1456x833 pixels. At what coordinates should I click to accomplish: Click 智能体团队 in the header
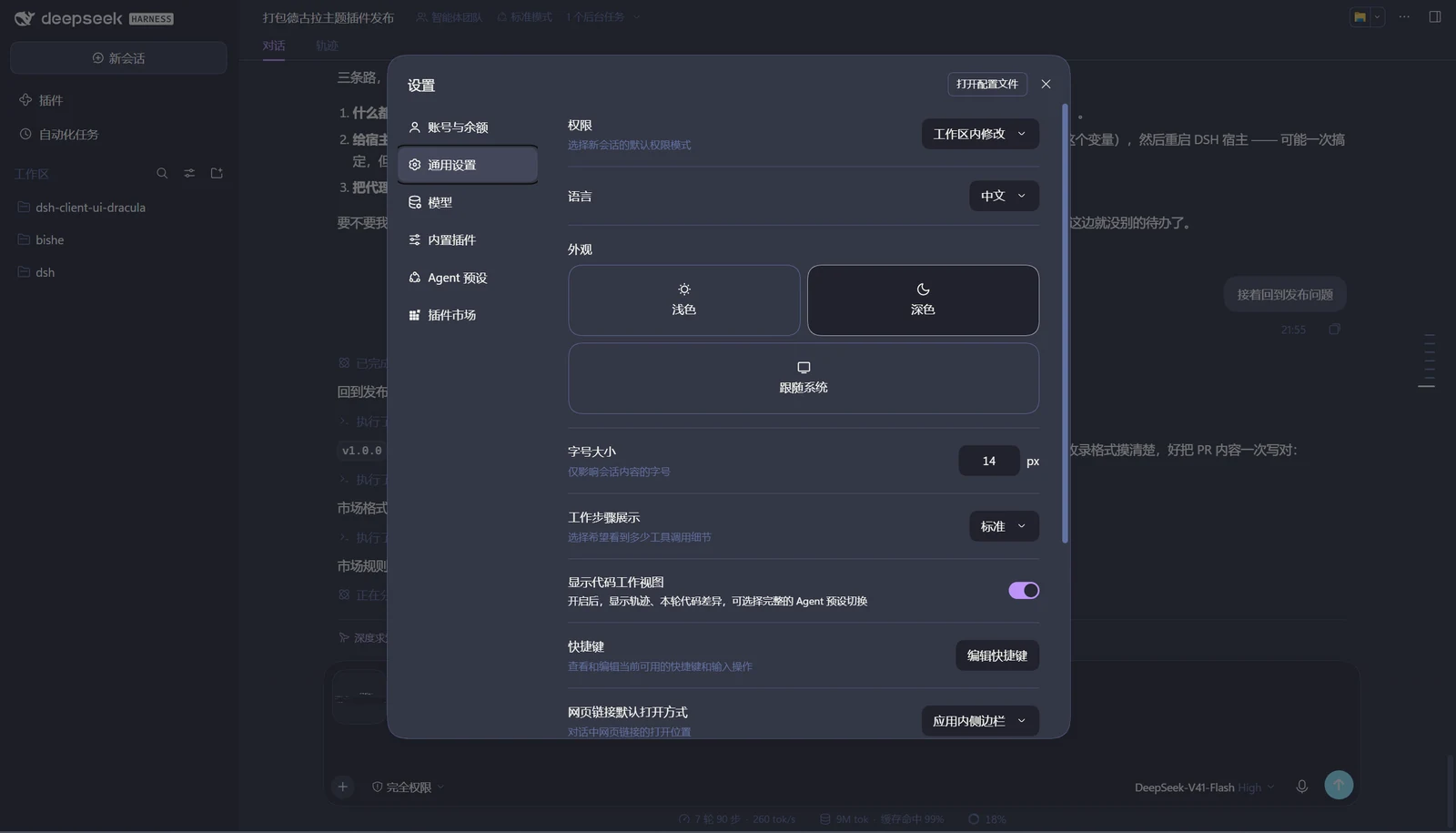pos(450,17)
